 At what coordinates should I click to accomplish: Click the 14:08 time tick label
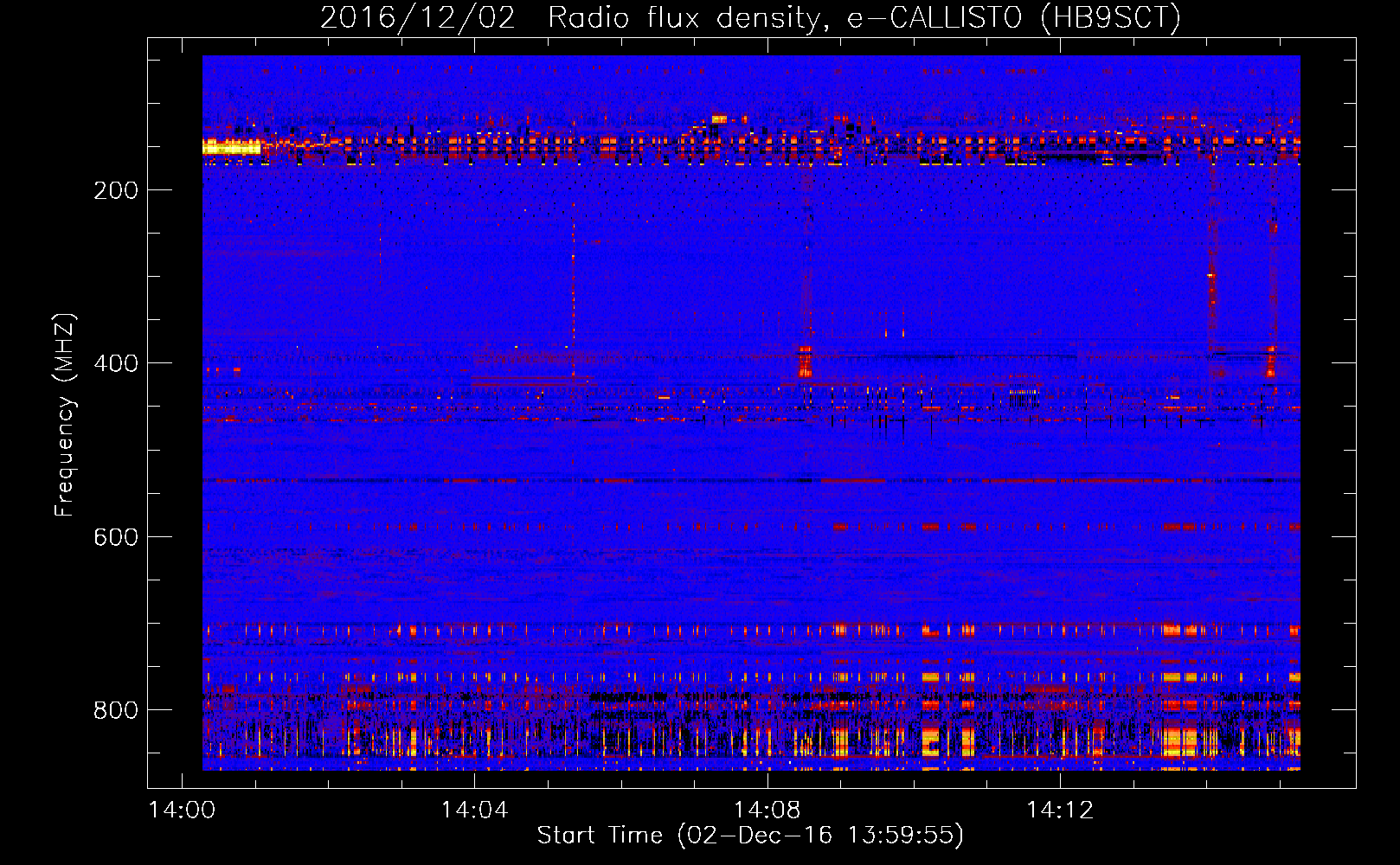[767, 811]
